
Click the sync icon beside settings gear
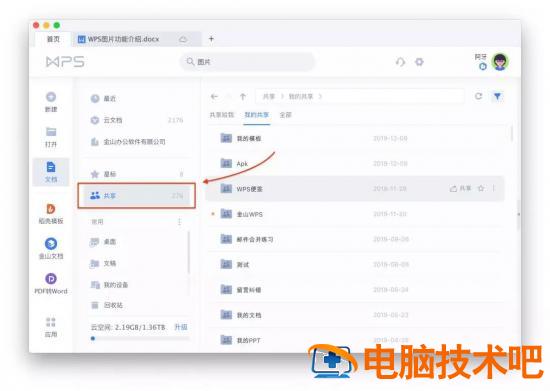(401, 62)
